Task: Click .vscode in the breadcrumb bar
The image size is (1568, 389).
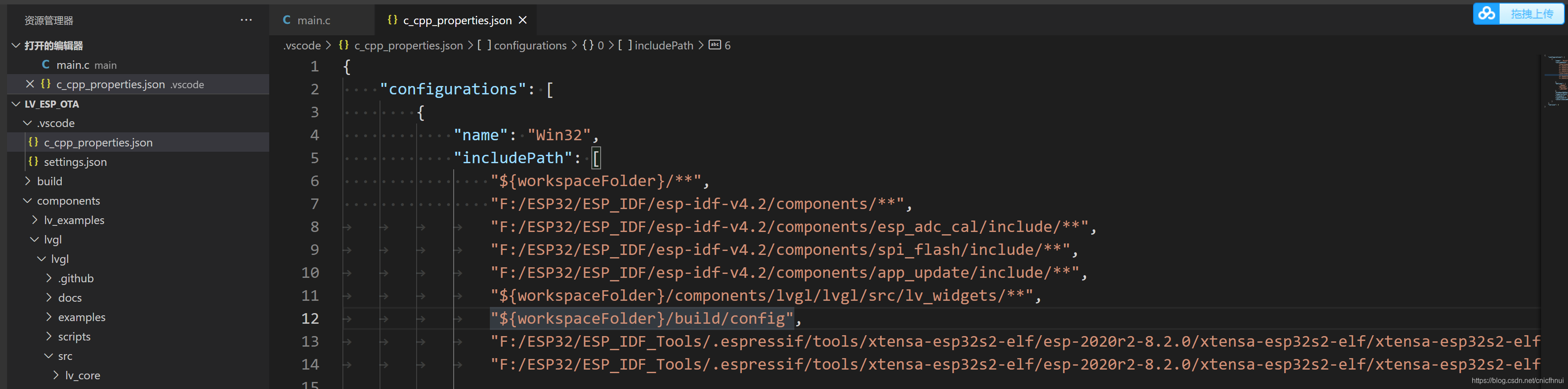Action: click(301, 45)
